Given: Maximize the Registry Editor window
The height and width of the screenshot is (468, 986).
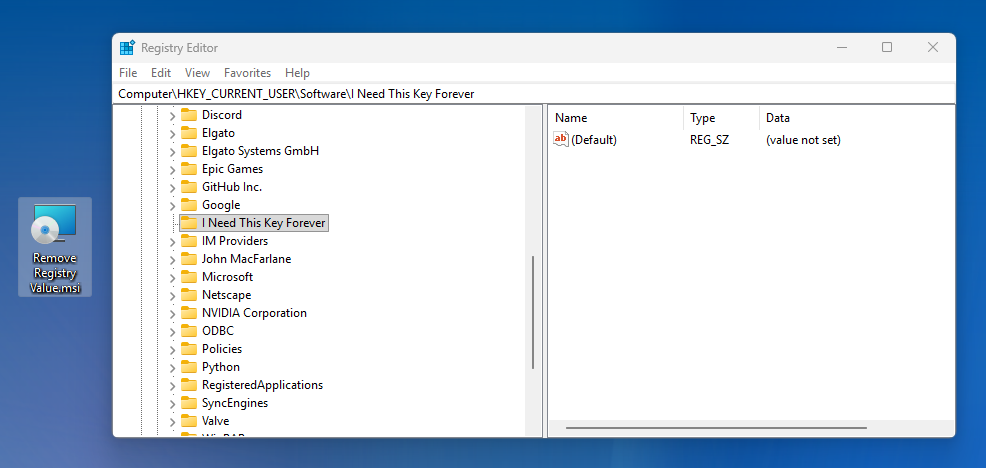Looking at the screenshot, I should (x=887, y=47).
